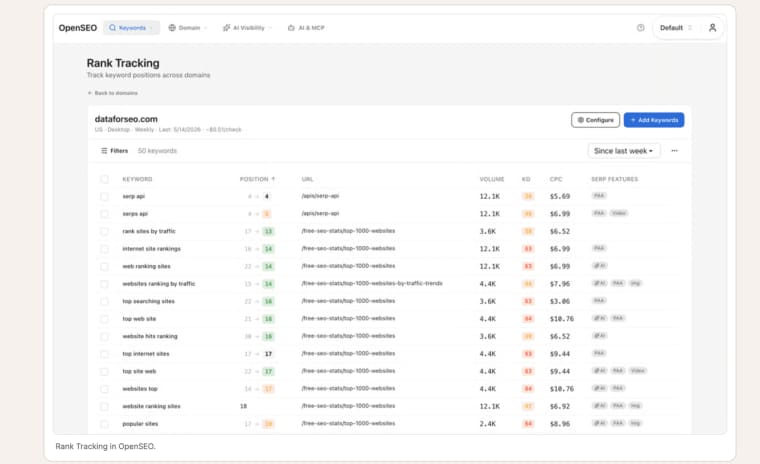Check the serp api row checkbox
The height and width of the screenshot is (464, 760).
(104, 196)
